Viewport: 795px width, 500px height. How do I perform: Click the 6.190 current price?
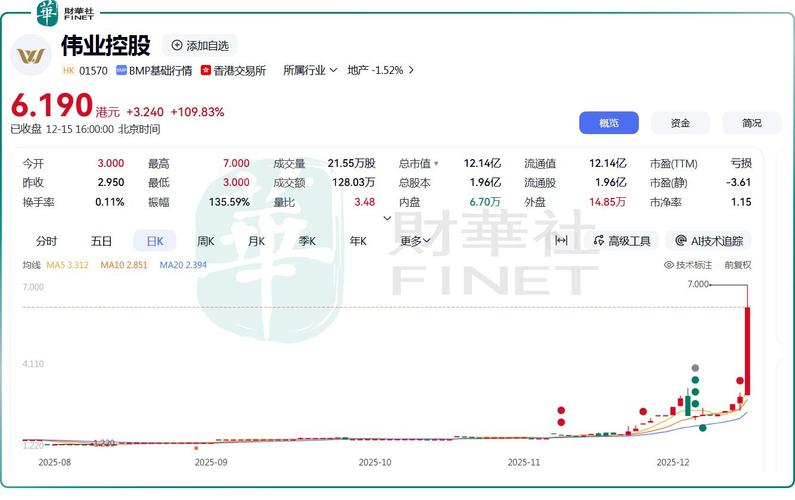pyautogui.click(x=52, y=105)
